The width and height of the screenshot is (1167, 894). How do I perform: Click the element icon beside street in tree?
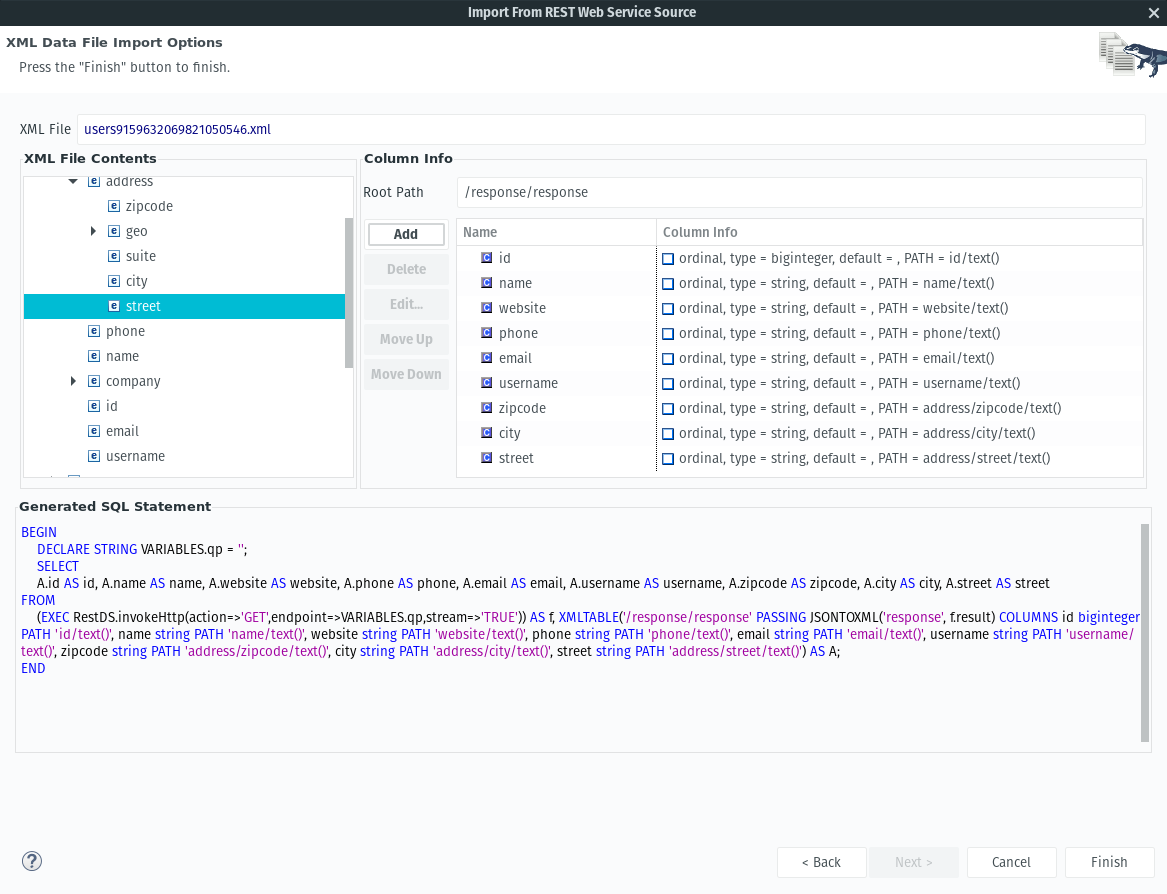click(x=114, y=306)
